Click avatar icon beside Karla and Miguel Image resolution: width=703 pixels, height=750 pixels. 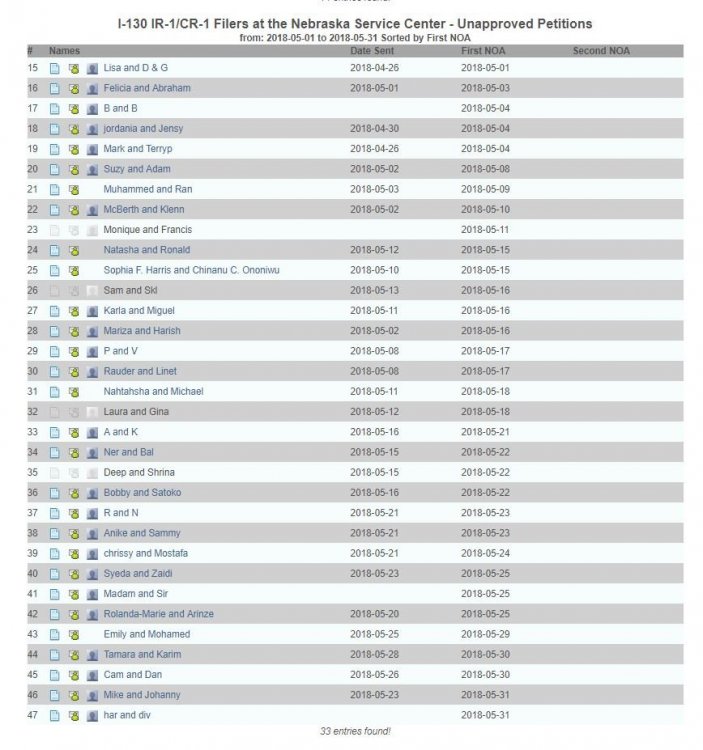click(x=92, y=311)
